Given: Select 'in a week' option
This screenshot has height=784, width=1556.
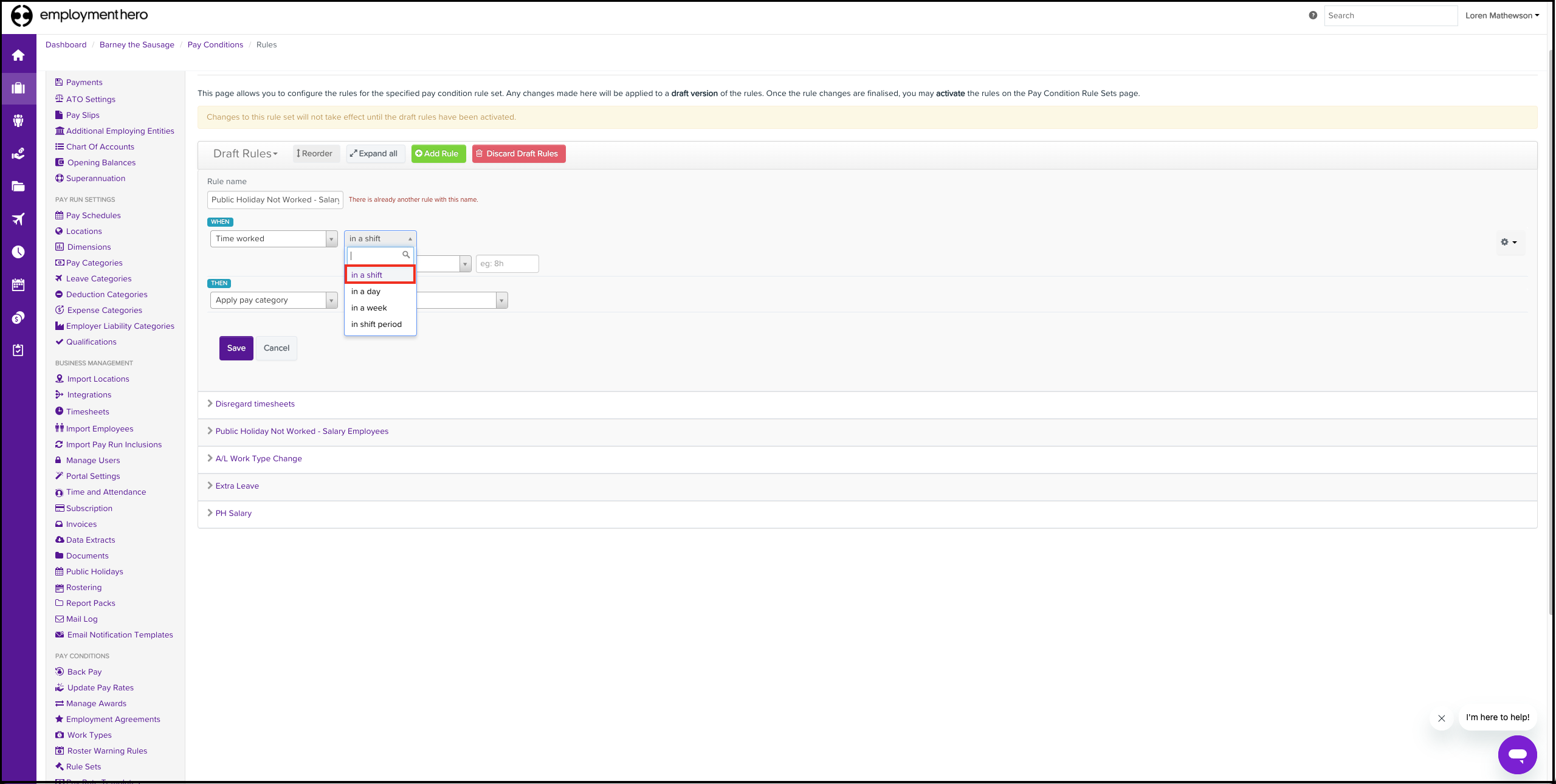Looking at the screenshot, I should 369,308.
